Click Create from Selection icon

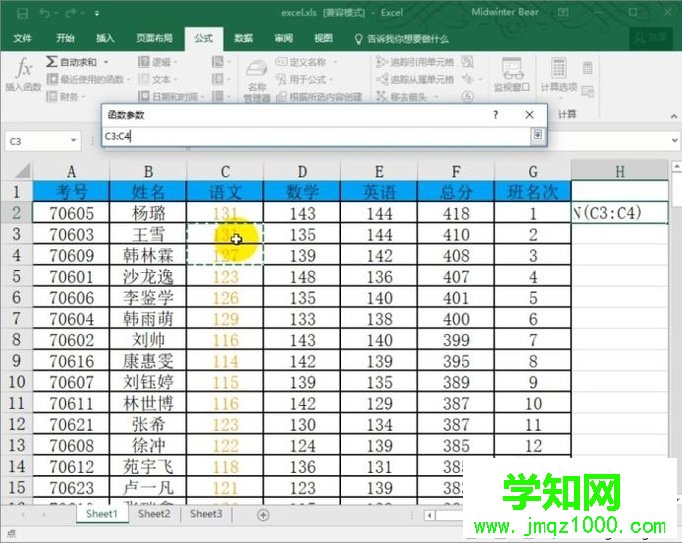pyautogui.click(x=281, y=96)
